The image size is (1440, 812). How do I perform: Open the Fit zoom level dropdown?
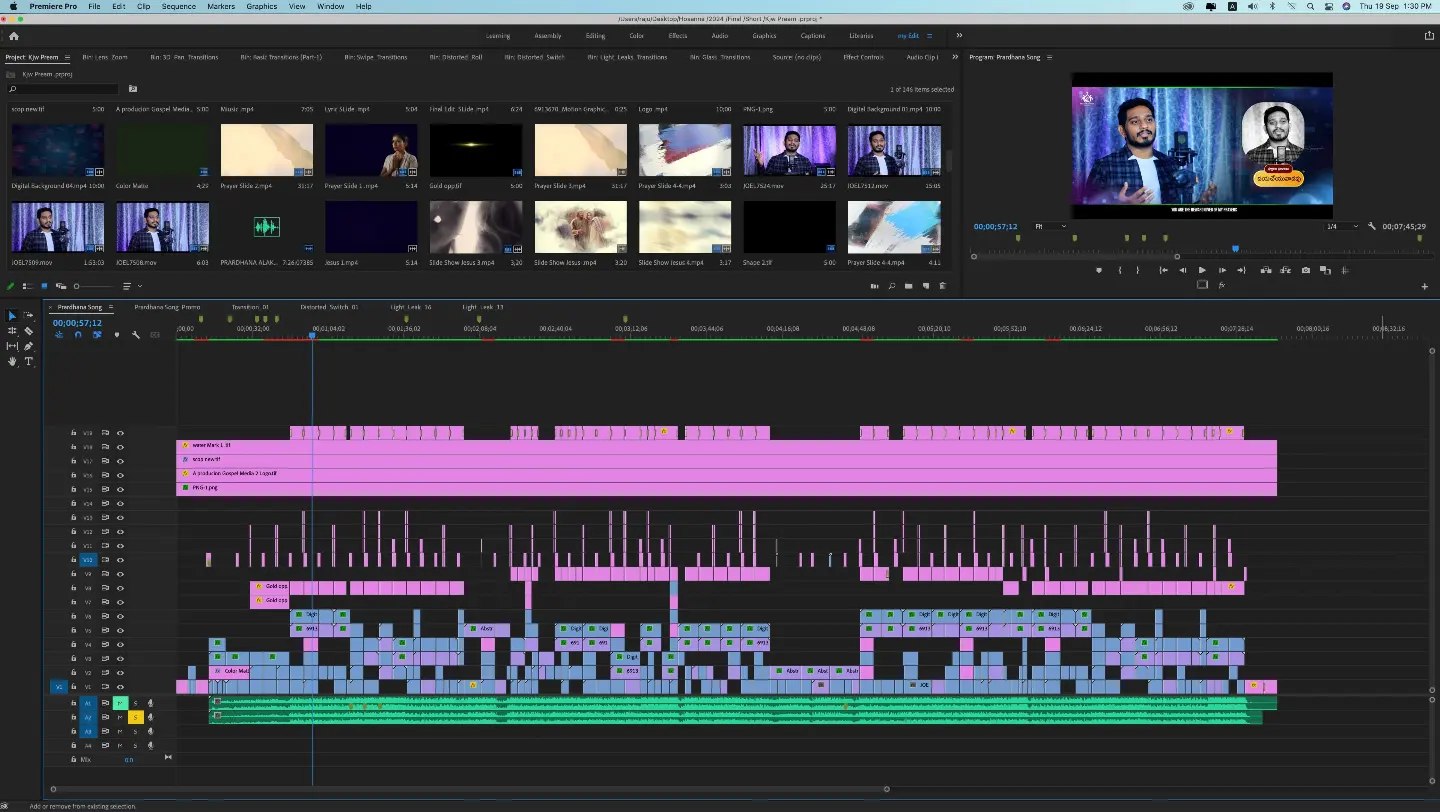(x=1050, y=227)
